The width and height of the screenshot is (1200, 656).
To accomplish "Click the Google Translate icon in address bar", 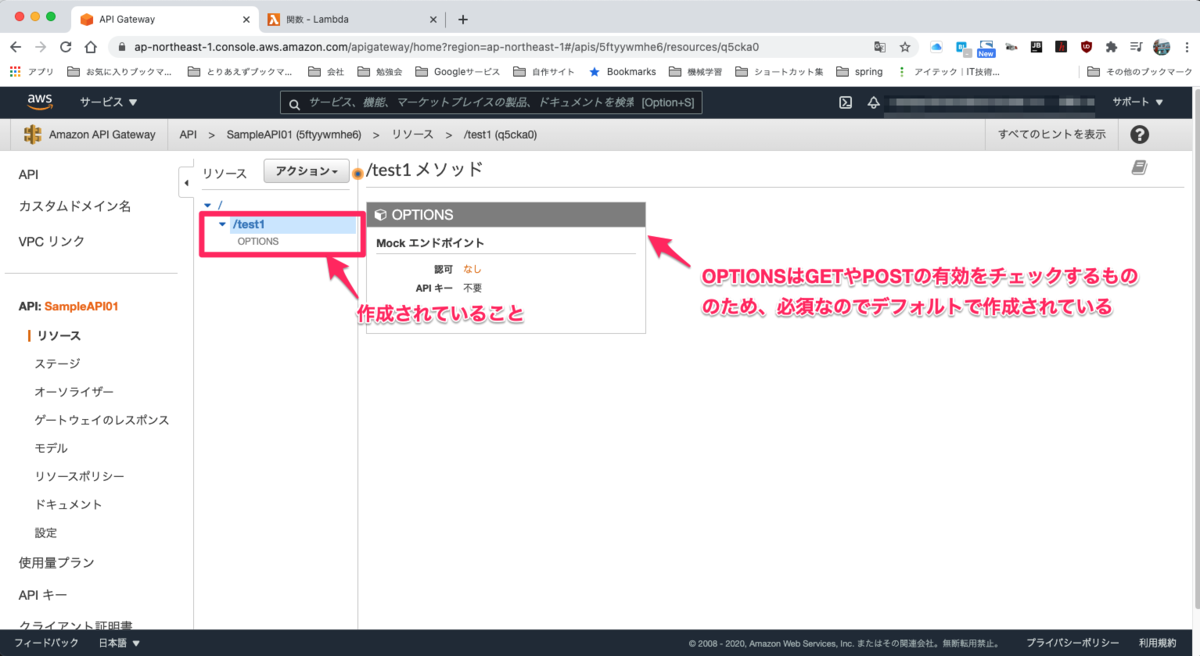I will [x=879, y=45].
